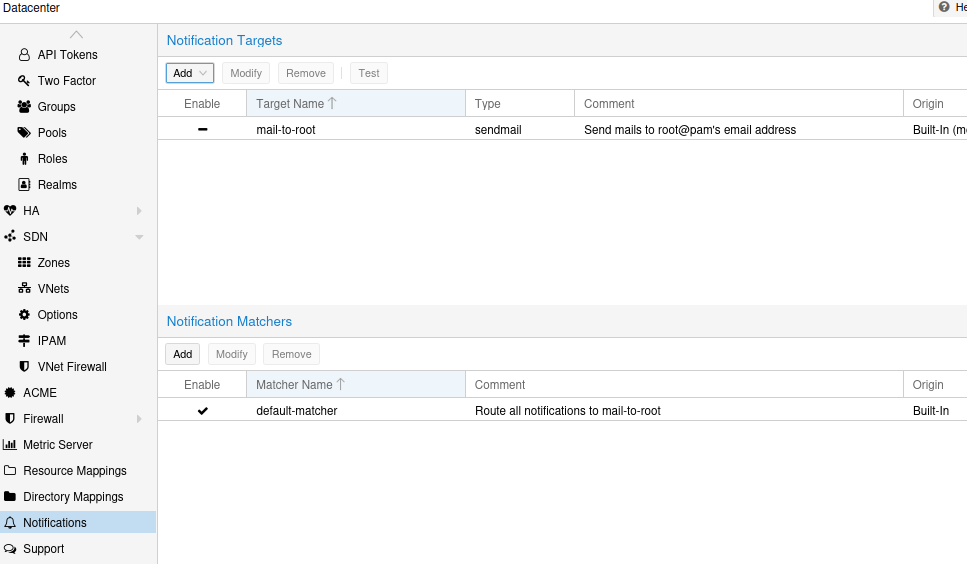Toggle enable checkmark of default-matcher
Viewport: 967px width, 564px height.
click(x=203, y=411)
